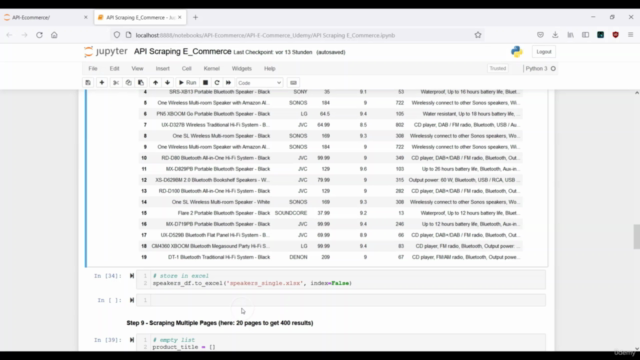The height and width of the screenshot is (360, 640).
Task: Move selected cell down arrow
Action: click(167, 82)
